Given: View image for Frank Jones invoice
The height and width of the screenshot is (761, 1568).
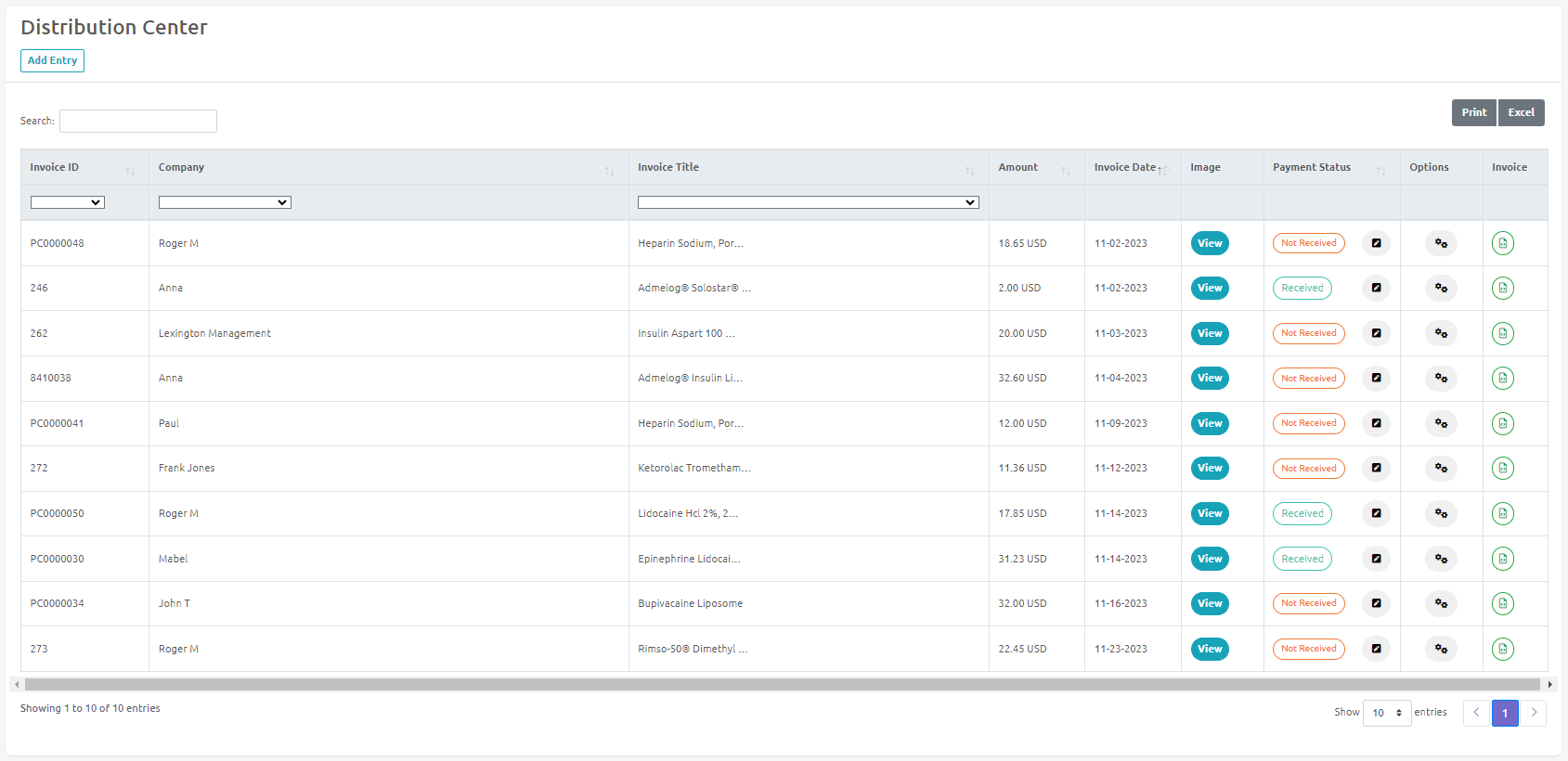Looking at the screenshot, I should click(1210, 468).
